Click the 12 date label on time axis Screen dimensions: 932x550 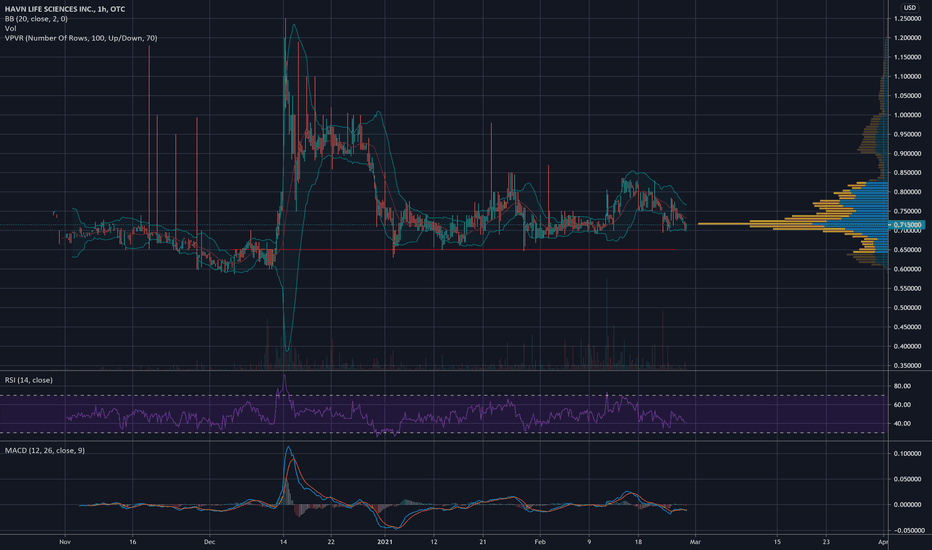tap(434, 542)
